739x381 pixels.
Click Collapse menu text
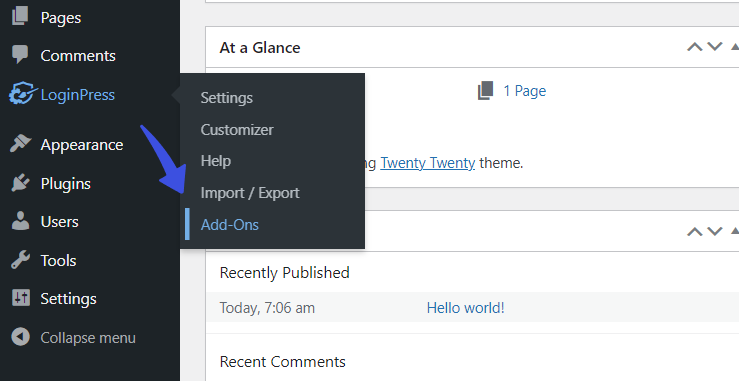pyautogui.click(x=88, y=338)
